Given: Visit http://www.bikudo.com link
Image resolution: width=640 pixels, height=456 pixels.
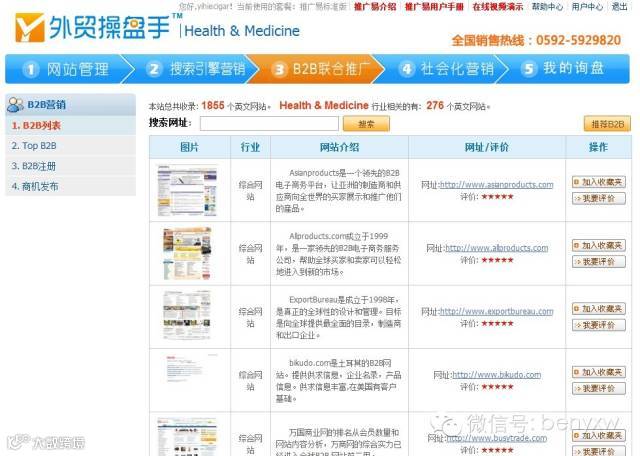Looking at the screenshot, I should tap(497, 374).
